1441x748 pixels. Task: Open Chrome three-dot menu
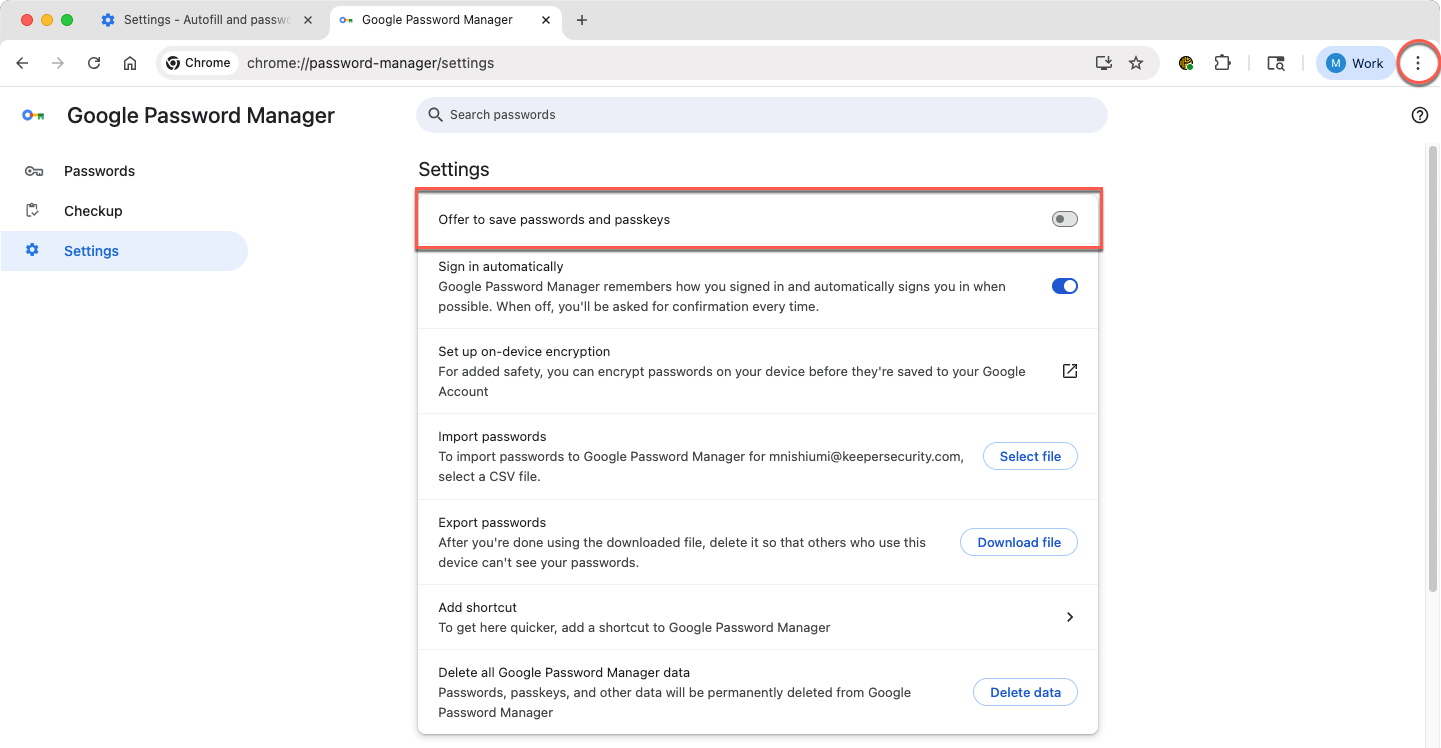point(1417,63)
